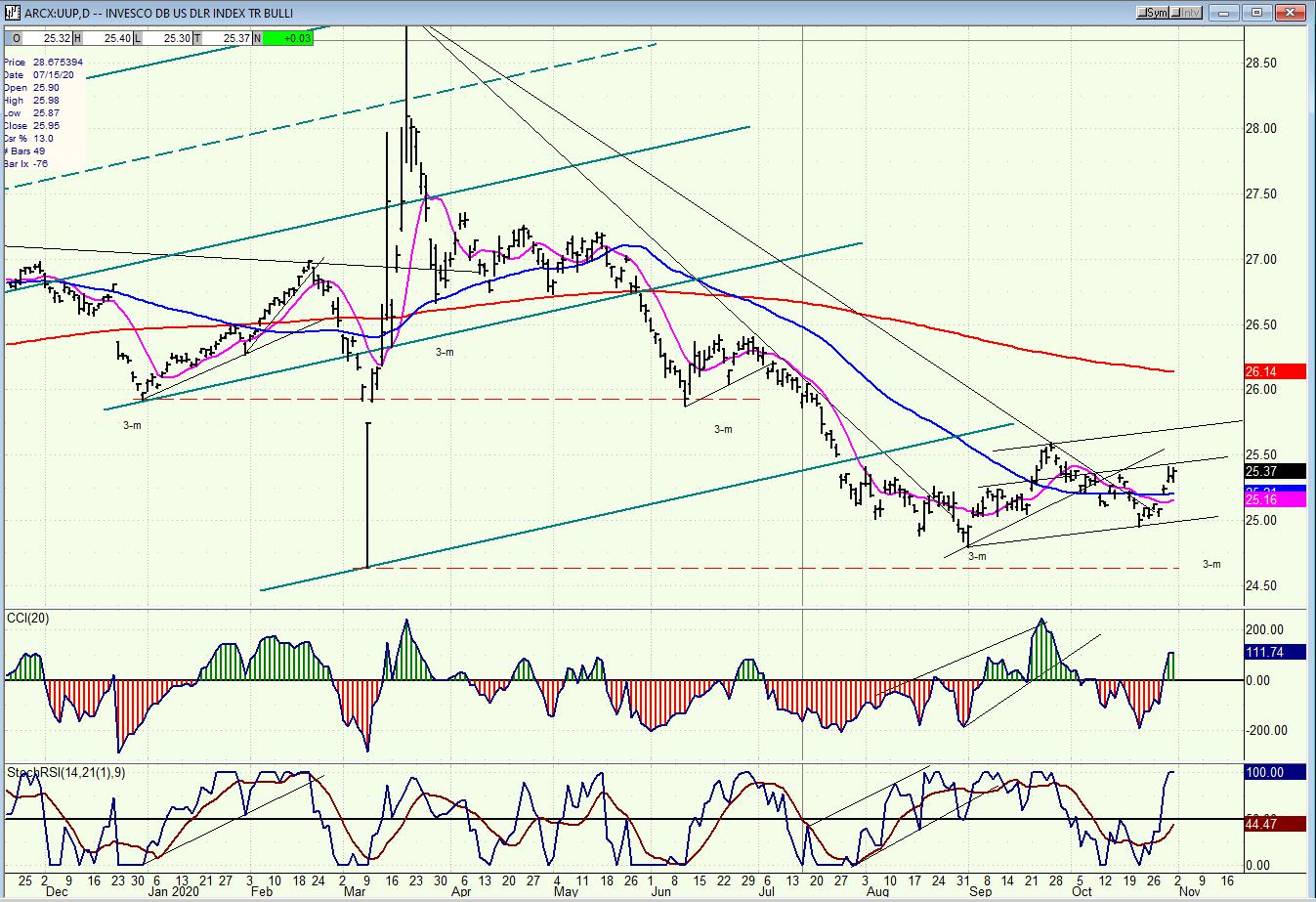Image resolution: width=1316 pixels, height=902 pixels.
Task: Click the Low price field showing 25.30
Action: tap(169, 38)
